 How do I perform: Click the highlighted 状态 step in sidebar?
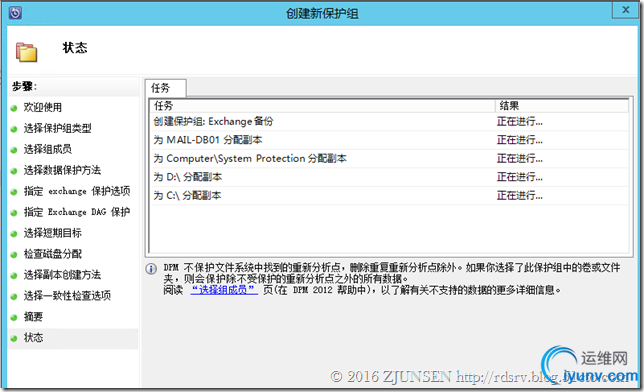[73, 339]
